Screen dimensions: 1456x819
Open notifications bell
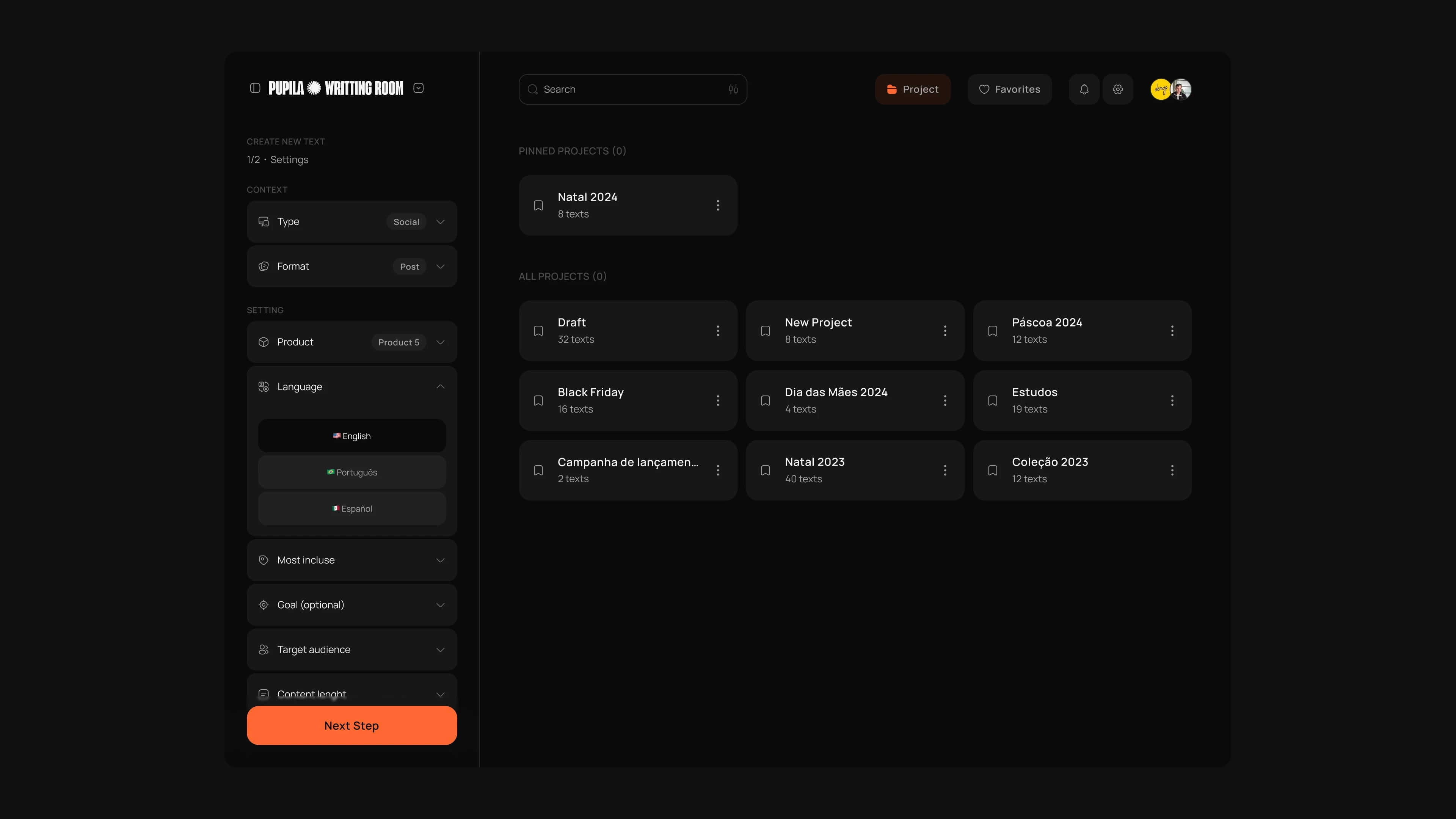point(1084,89)
